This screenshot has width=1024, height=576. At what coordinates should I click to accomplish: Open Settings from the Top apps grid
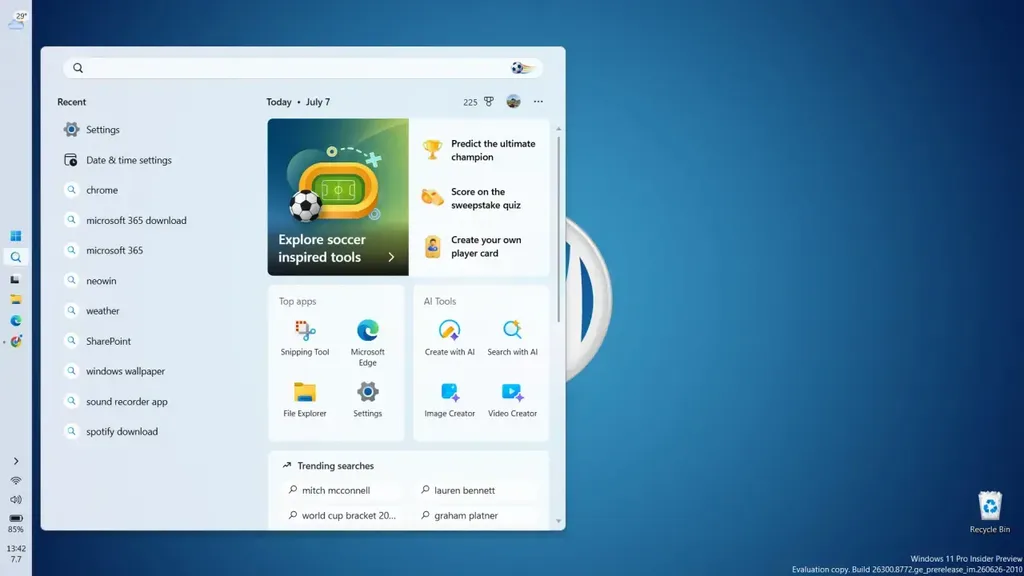pos(367,400)
